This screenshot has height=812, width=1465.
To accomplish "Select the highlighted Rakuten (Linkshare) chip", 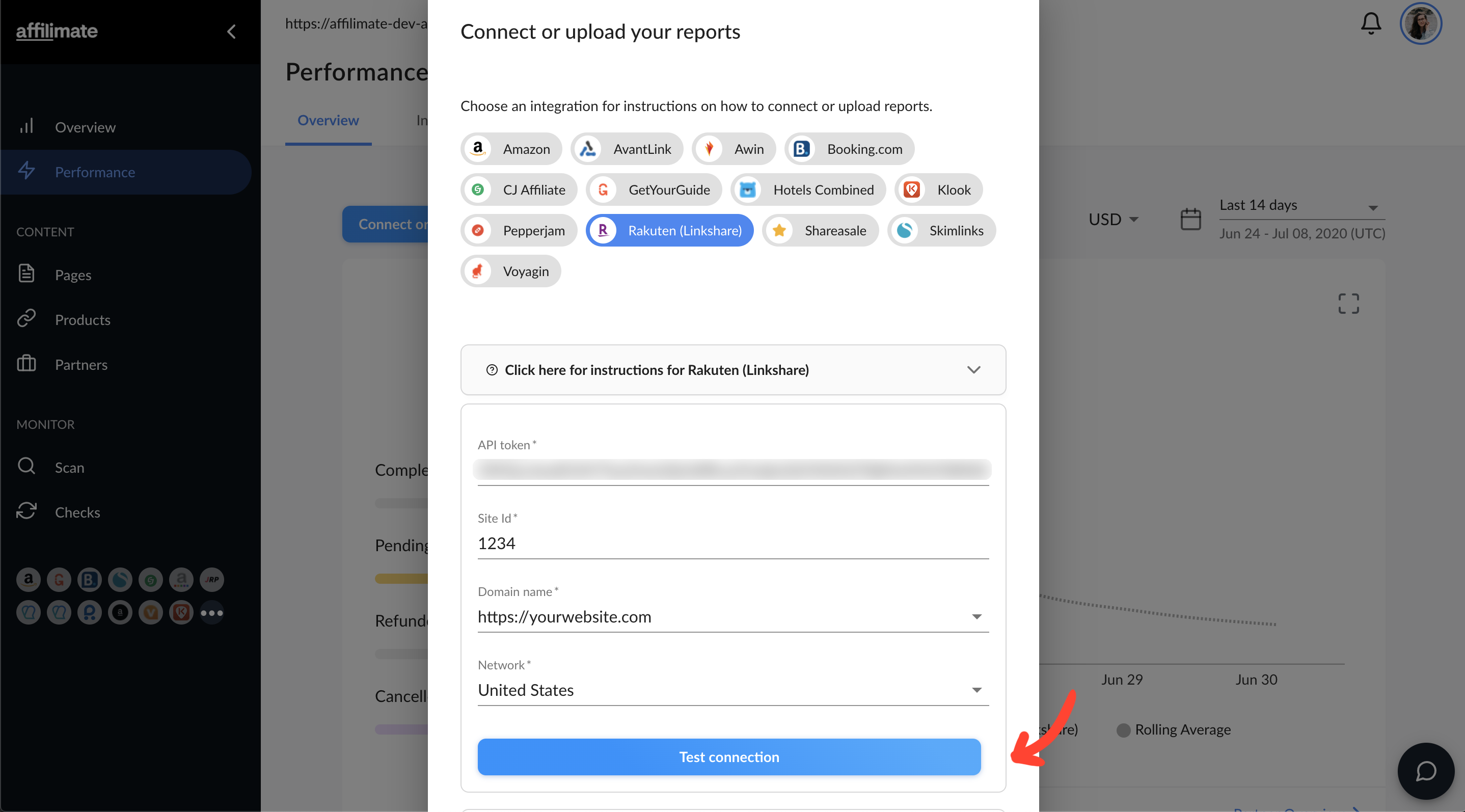I will (x=670, y=231).
